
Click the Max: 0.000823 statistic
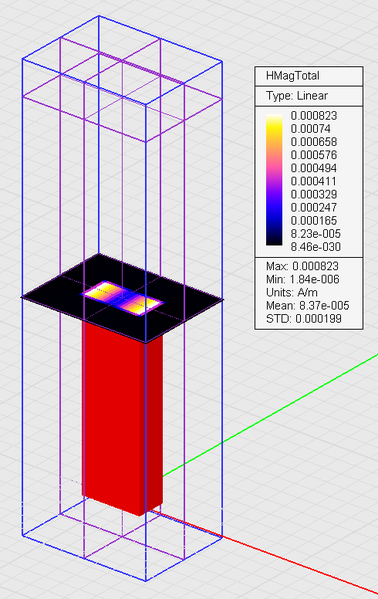pyautogui.click(x=302, y=266)
